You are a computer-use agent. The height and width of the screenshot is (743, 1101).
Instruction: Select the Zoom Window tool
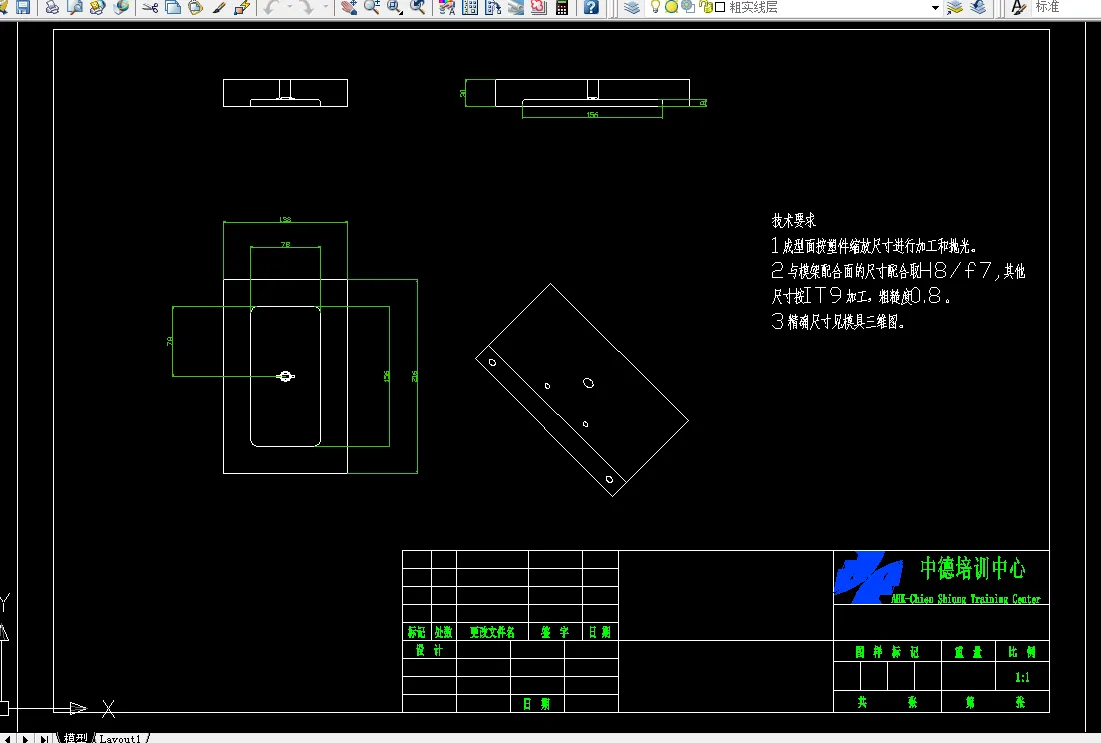point(395,7)
